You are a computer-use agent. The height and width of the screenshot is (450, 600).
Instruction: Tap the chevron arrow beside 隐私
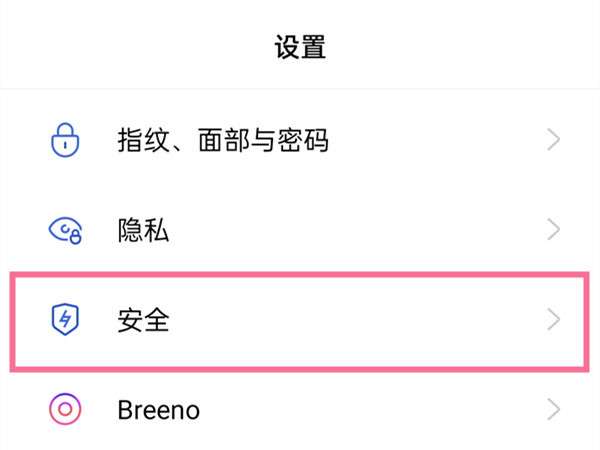554,231
